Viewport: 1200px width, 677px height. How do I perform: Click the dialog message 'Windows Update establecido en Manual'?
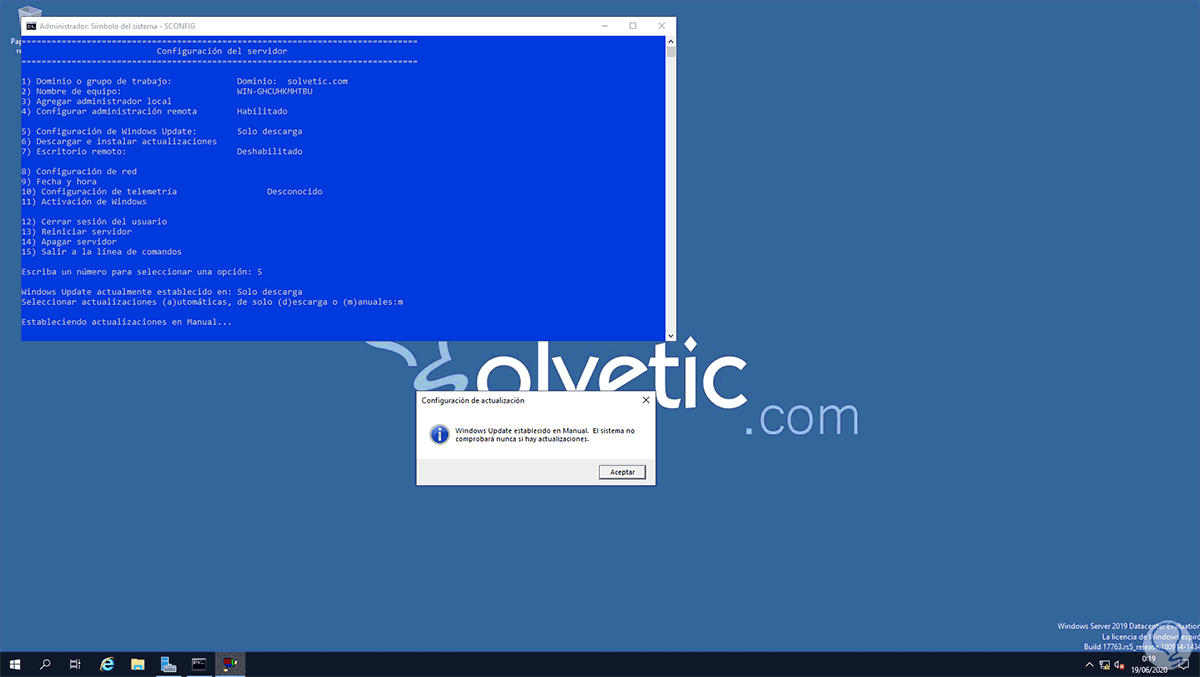(x=521, y=430)
